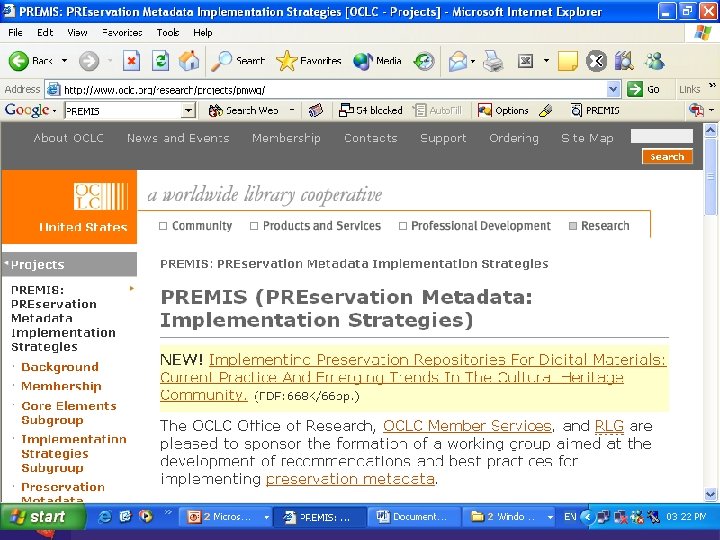Click the highlighter pen icon
Screen dimensions: 720x540
pyautogui.click(x=546, y=111)
